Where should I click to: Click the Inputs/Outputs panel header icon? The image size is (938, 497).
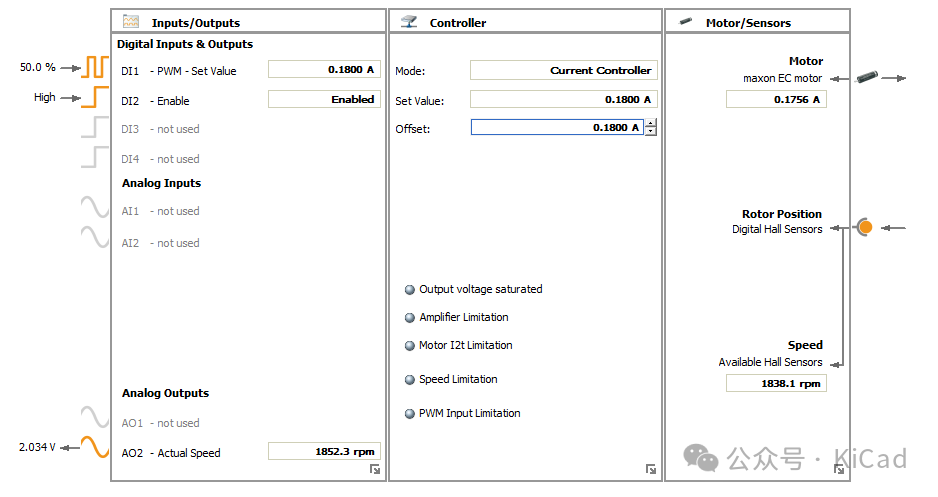(131, 21)
